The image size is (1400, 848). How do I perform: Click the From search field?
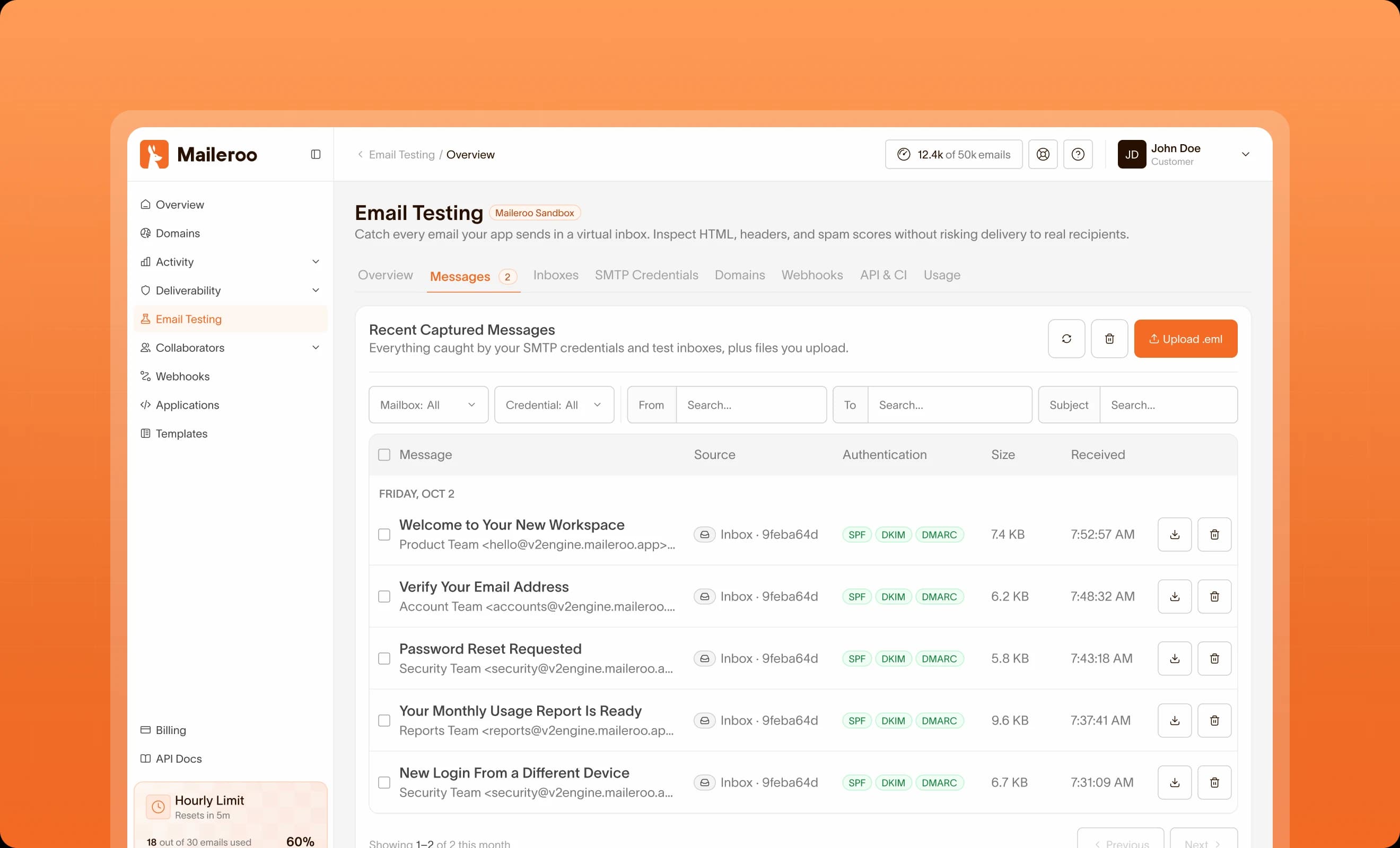click(x=751, y=405)
